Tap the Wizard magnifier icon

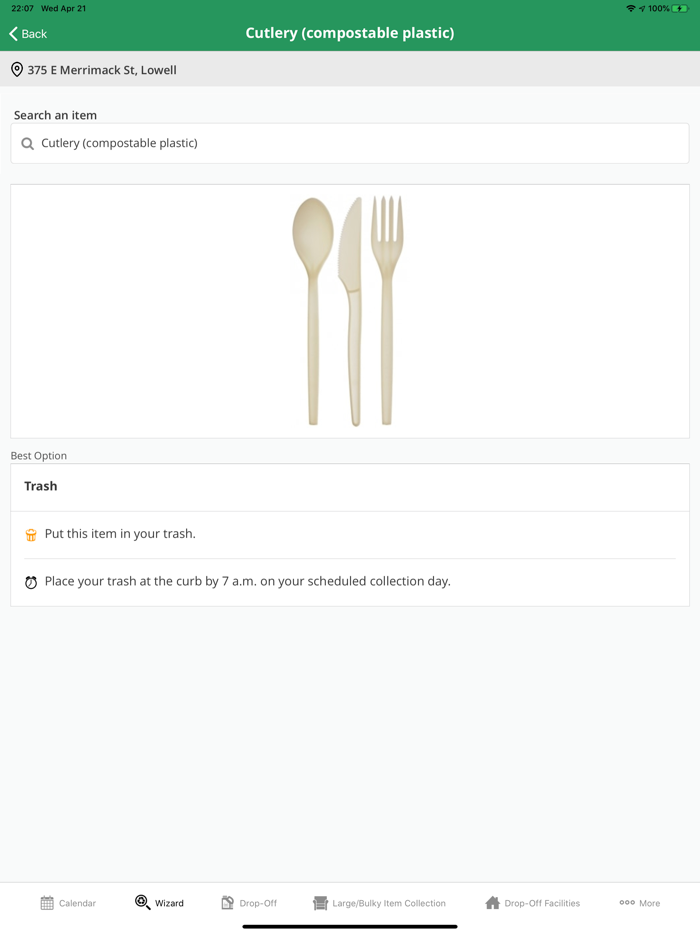tap(143, 902)
